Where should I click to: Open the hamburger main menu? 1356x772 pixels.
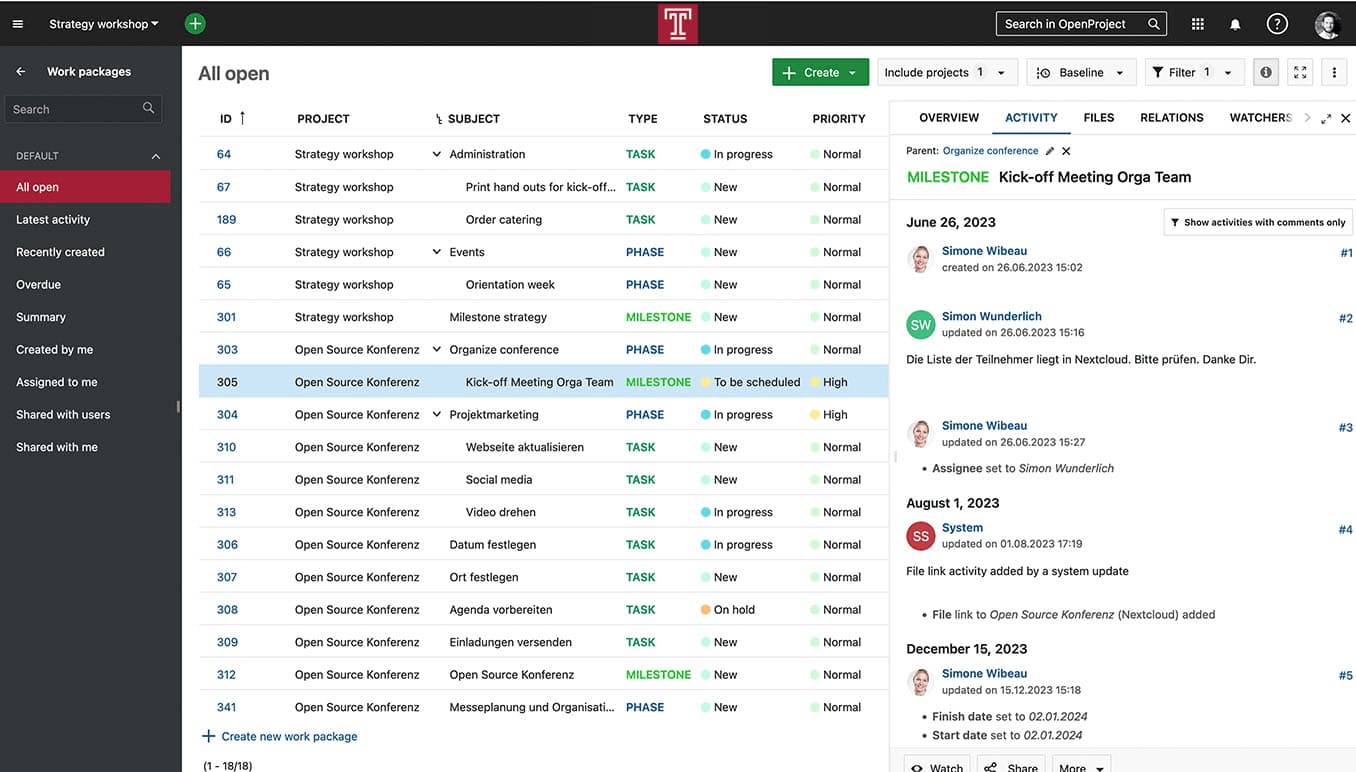[17, 24]
